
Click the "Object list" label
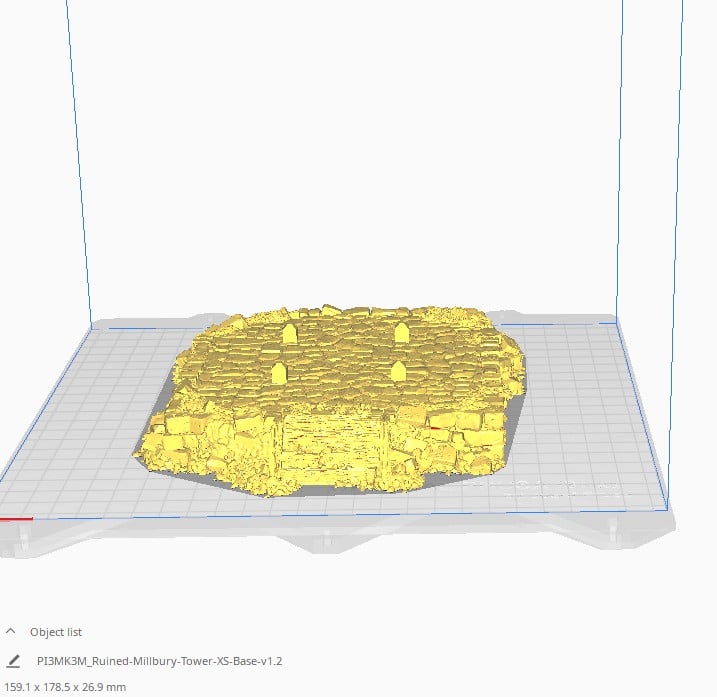[56, 632]
